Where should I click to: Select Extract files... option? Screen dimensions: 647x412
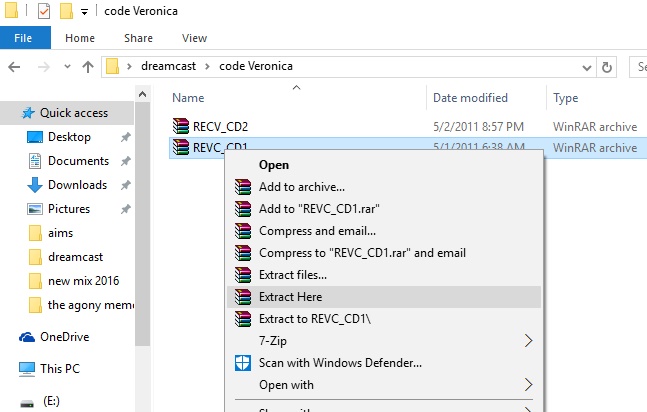click(x=384, y=275)
